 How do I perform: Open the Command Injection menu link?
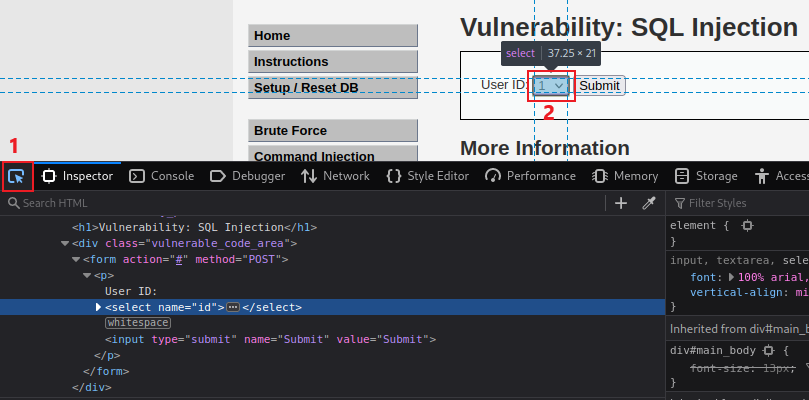[333, 155]
